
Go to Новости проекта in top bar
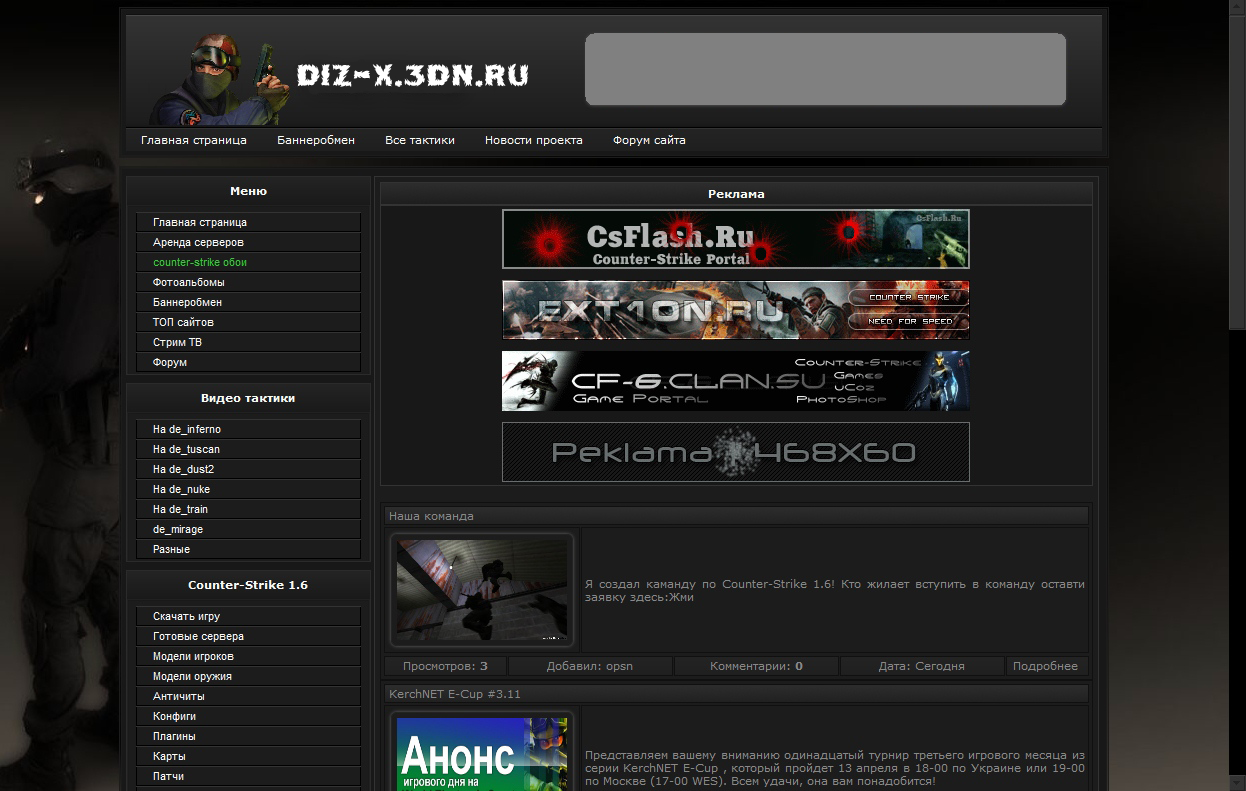pyautogui.click(x=534, y=140)
